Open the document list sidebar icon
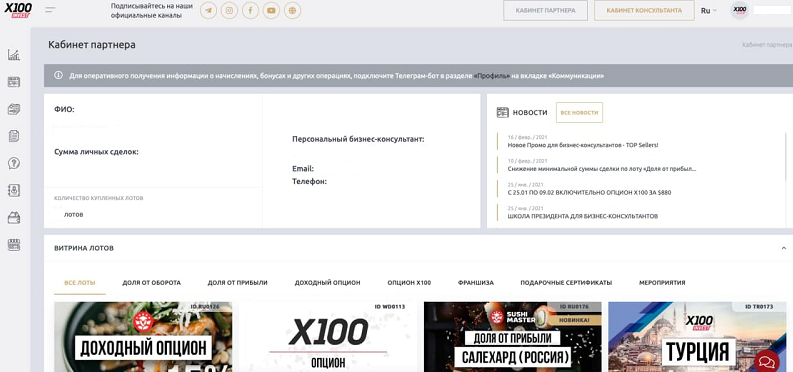 pyautogui.click(x=14, y=135)
